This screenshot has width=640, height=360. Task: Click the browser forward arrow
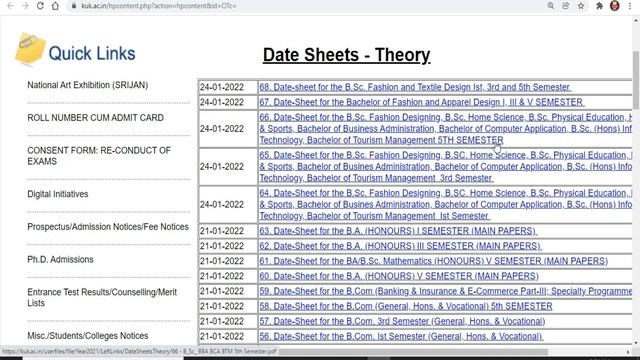pyautogui.click(x=25, y=6)
